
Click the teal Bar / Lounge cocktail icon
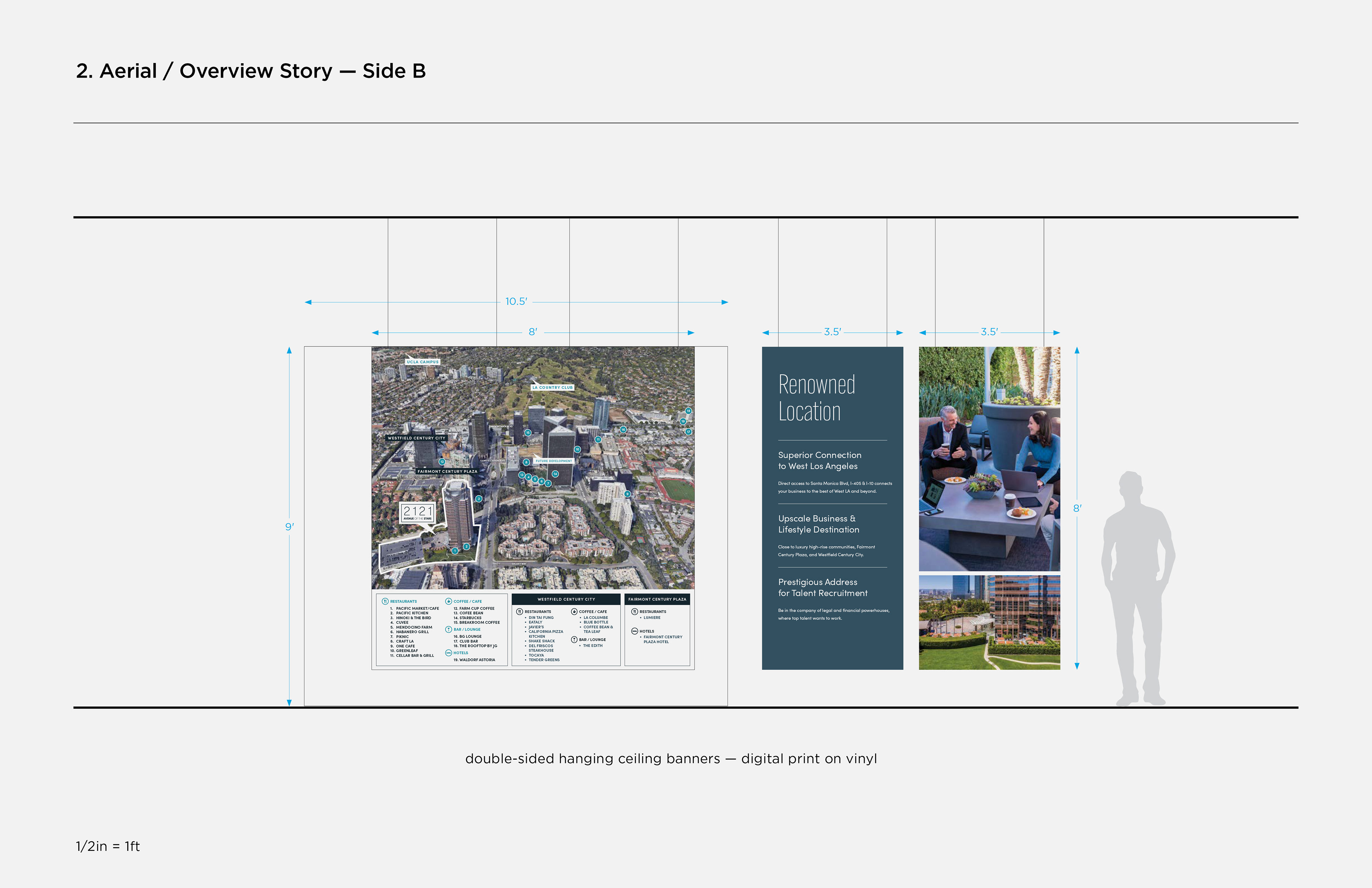pos(448,629)
